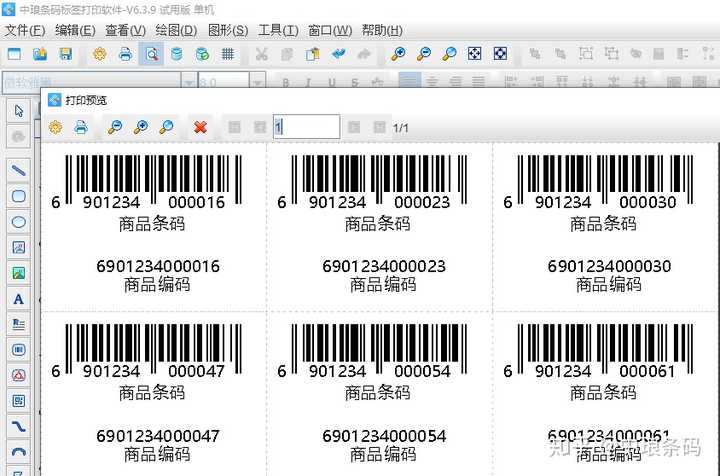
Task: Select the rich text tool in sidebar
Action: point(18,324)
